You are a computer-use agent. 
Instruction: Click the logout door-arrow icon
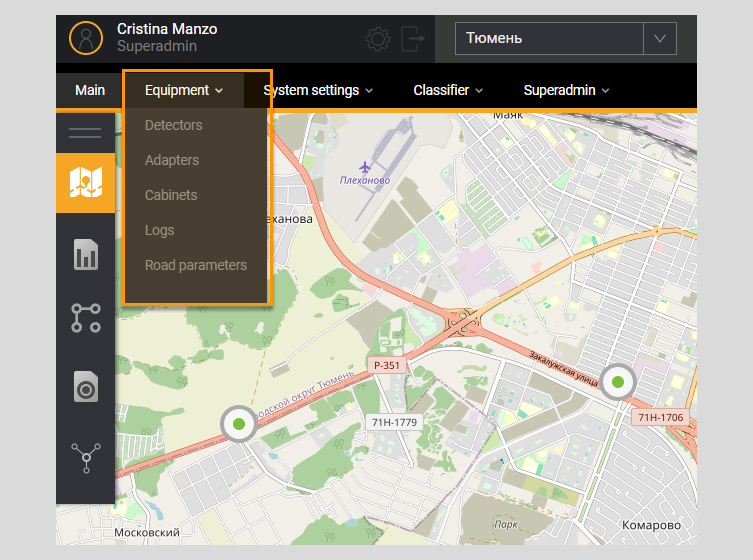point(413,39)
